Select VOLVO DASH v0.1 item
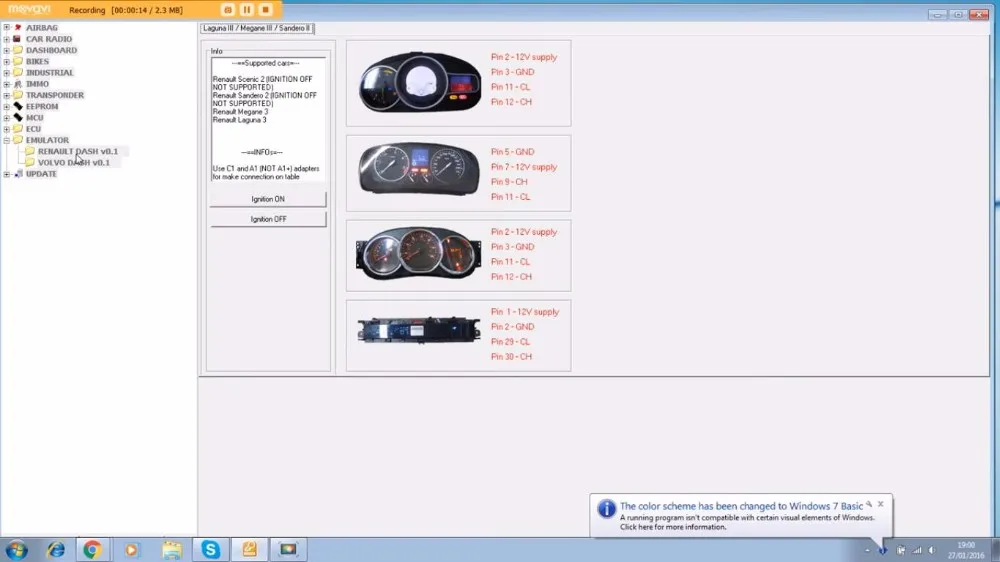This screenshot has width=1000, height=562. click(x=73, y=163)
